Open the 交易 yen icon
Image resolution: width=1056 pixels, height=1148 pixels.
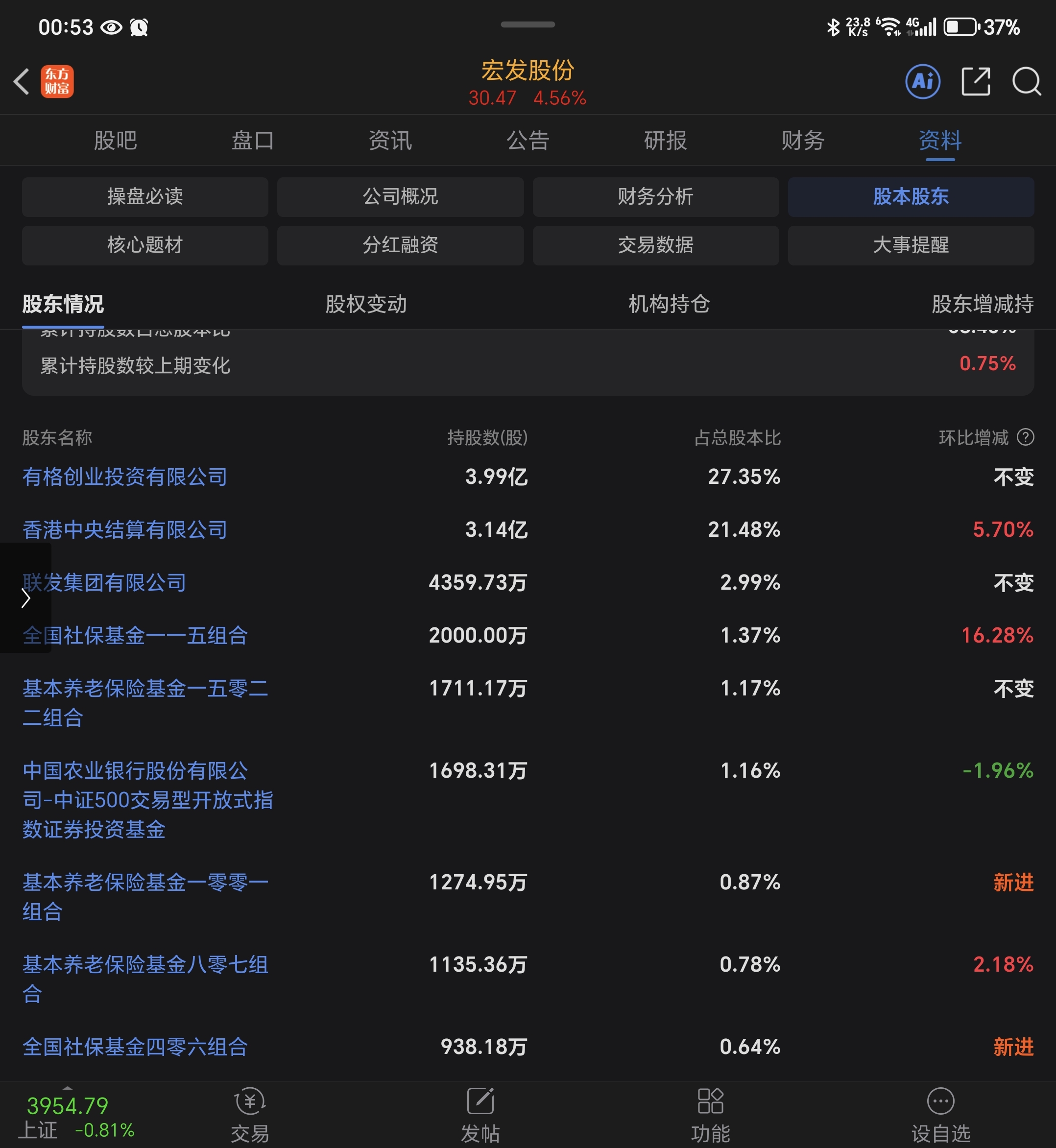coord(250,1101)
